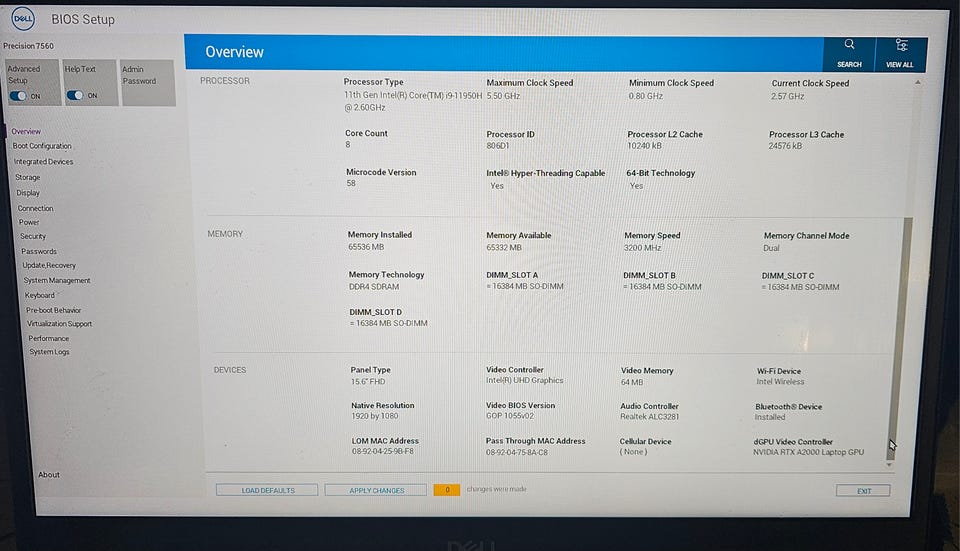The image size is (960, 551).
Task: Click the Processor L3 Cache 24576 kB value
Action: (785, 146)
